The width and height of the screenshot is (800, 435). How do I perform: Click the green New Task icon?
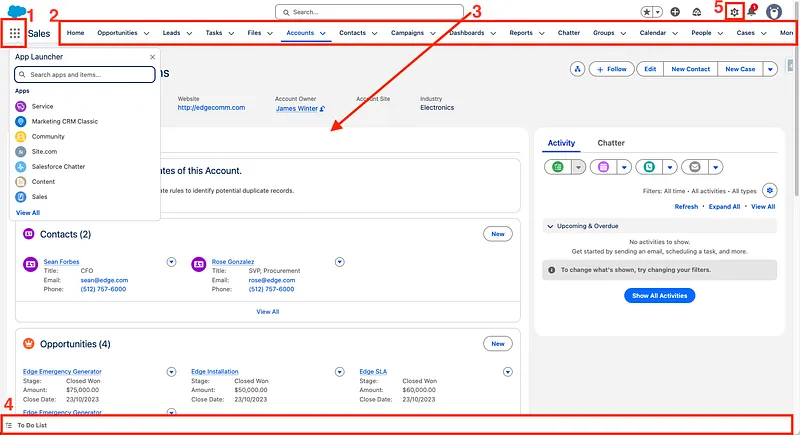(558, 167)
